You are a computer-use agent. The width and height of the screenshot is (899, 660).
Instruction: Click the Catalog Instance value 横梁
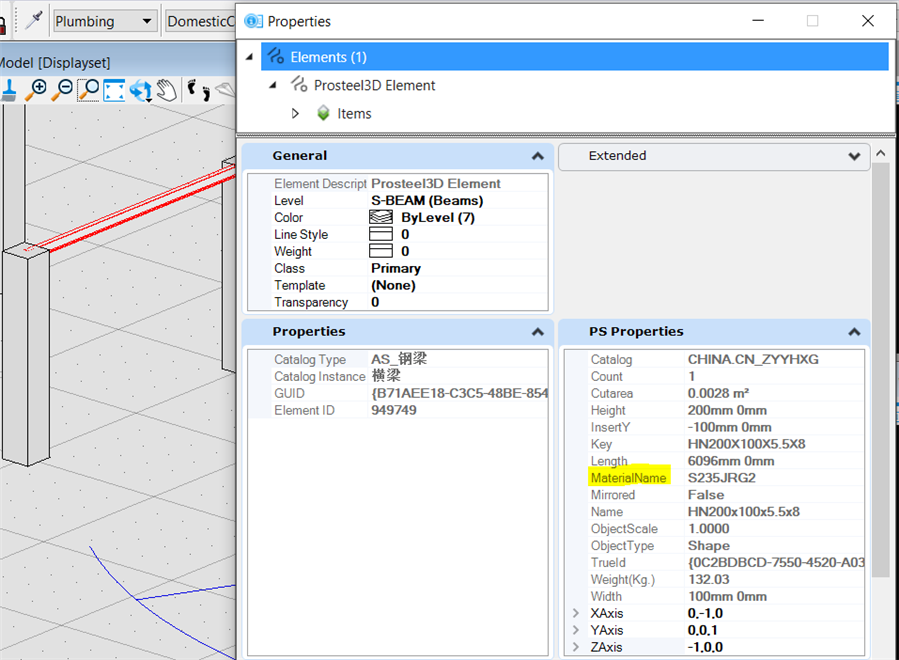386,376
